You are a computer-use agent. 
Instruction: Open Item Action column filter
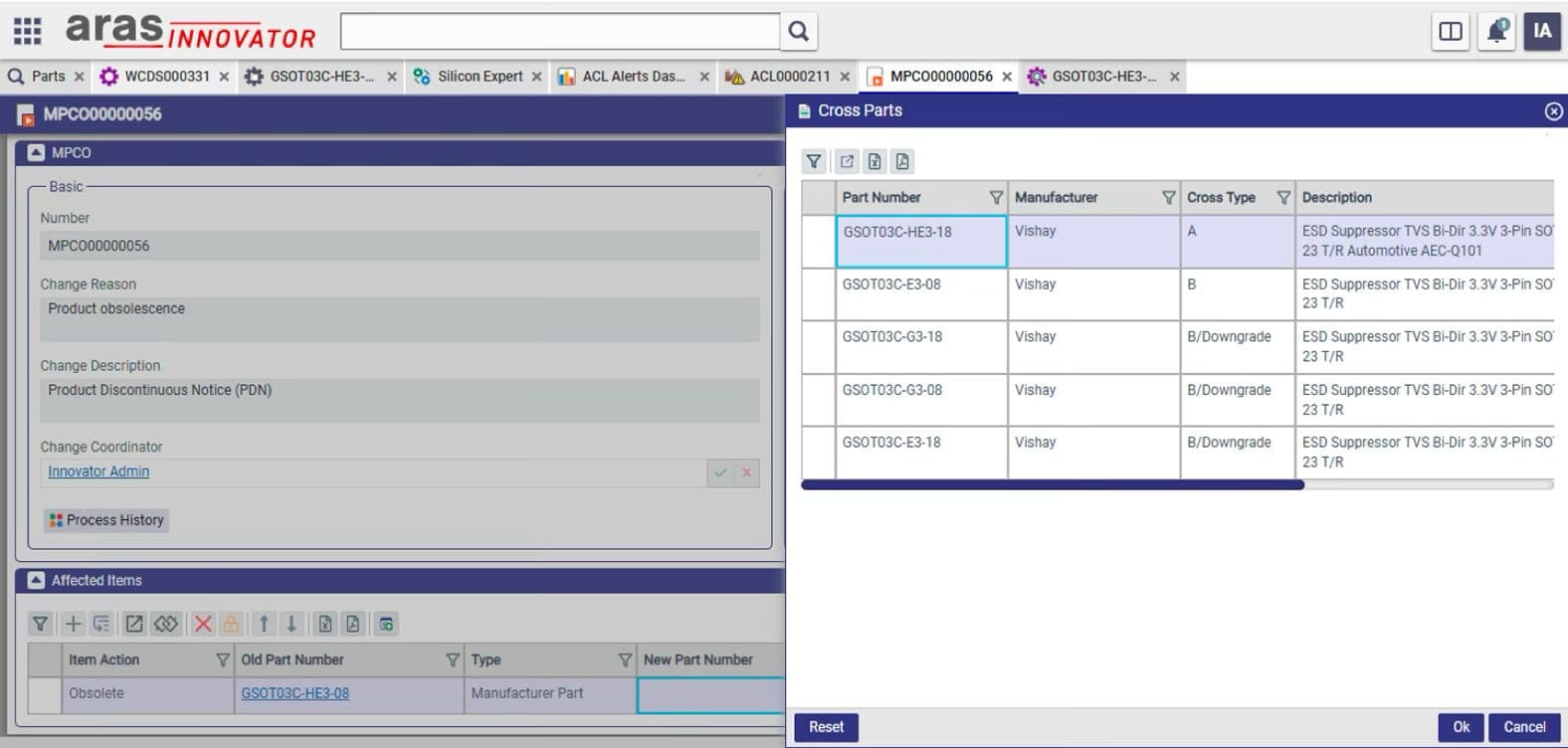pyautogui.click(x=222, y=659)
